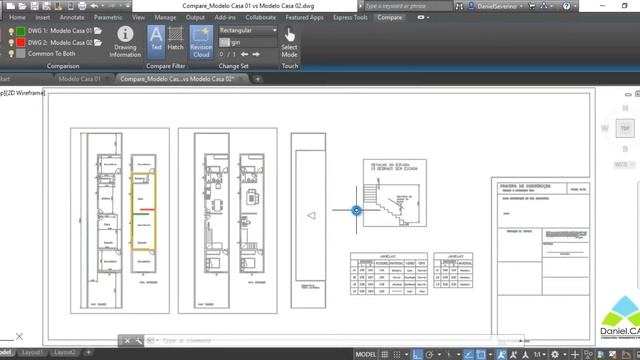Switch to the Layout2 tab

(x=64, y=352)
